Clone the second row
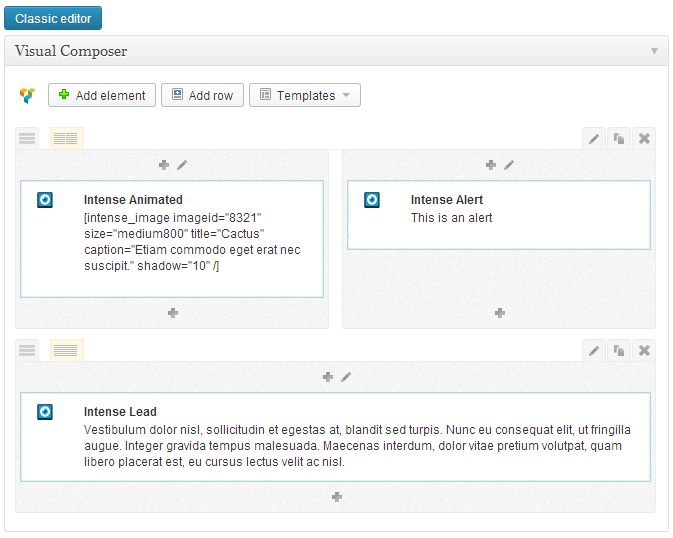673x538 pixels. 619,351
